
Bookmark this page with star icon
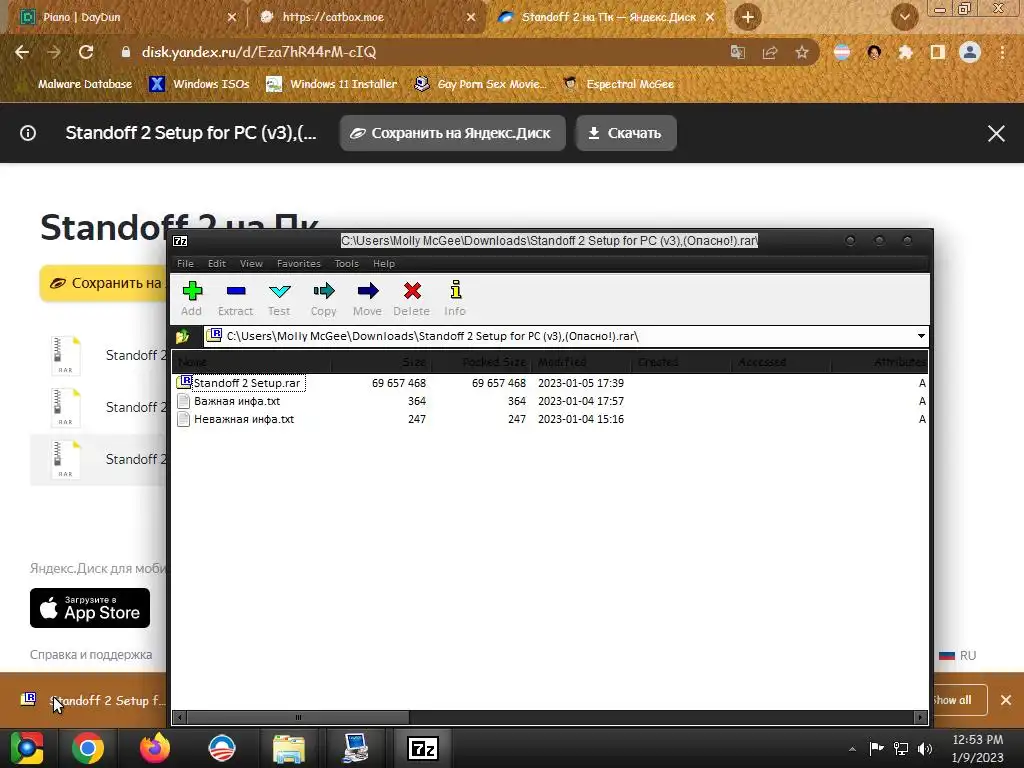click(802, 52)
